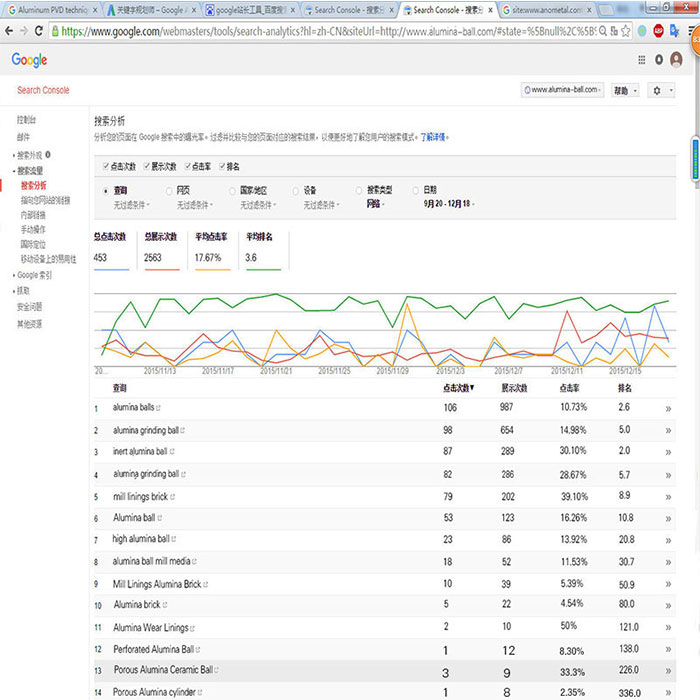This screenshot has height=700, width=700.
Task: Toggle the 展示次数 checkbox
Action: [x=146, y=167]
